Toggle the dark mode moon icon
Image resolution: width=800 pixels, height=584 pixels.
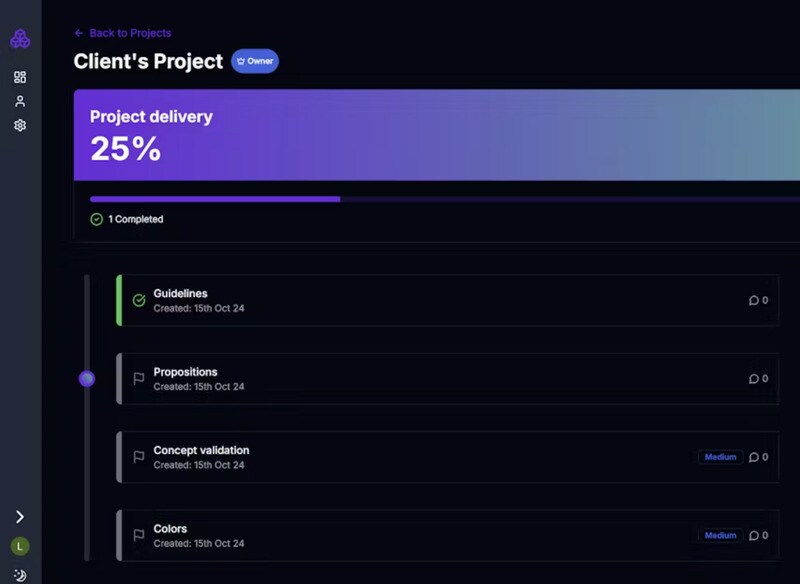pos(20,575)
